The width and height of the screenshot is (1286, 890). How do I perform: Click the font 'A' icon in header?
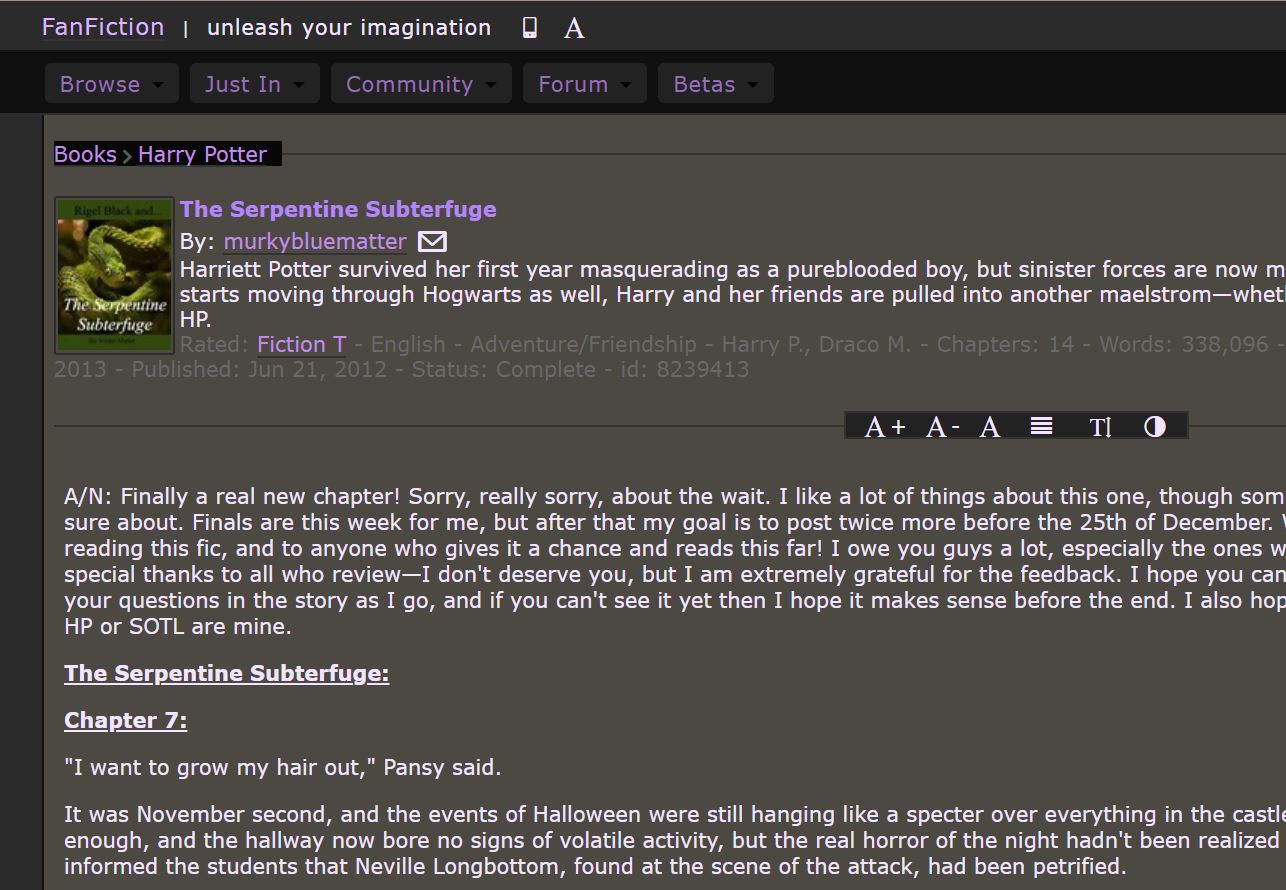pos(574,29)
